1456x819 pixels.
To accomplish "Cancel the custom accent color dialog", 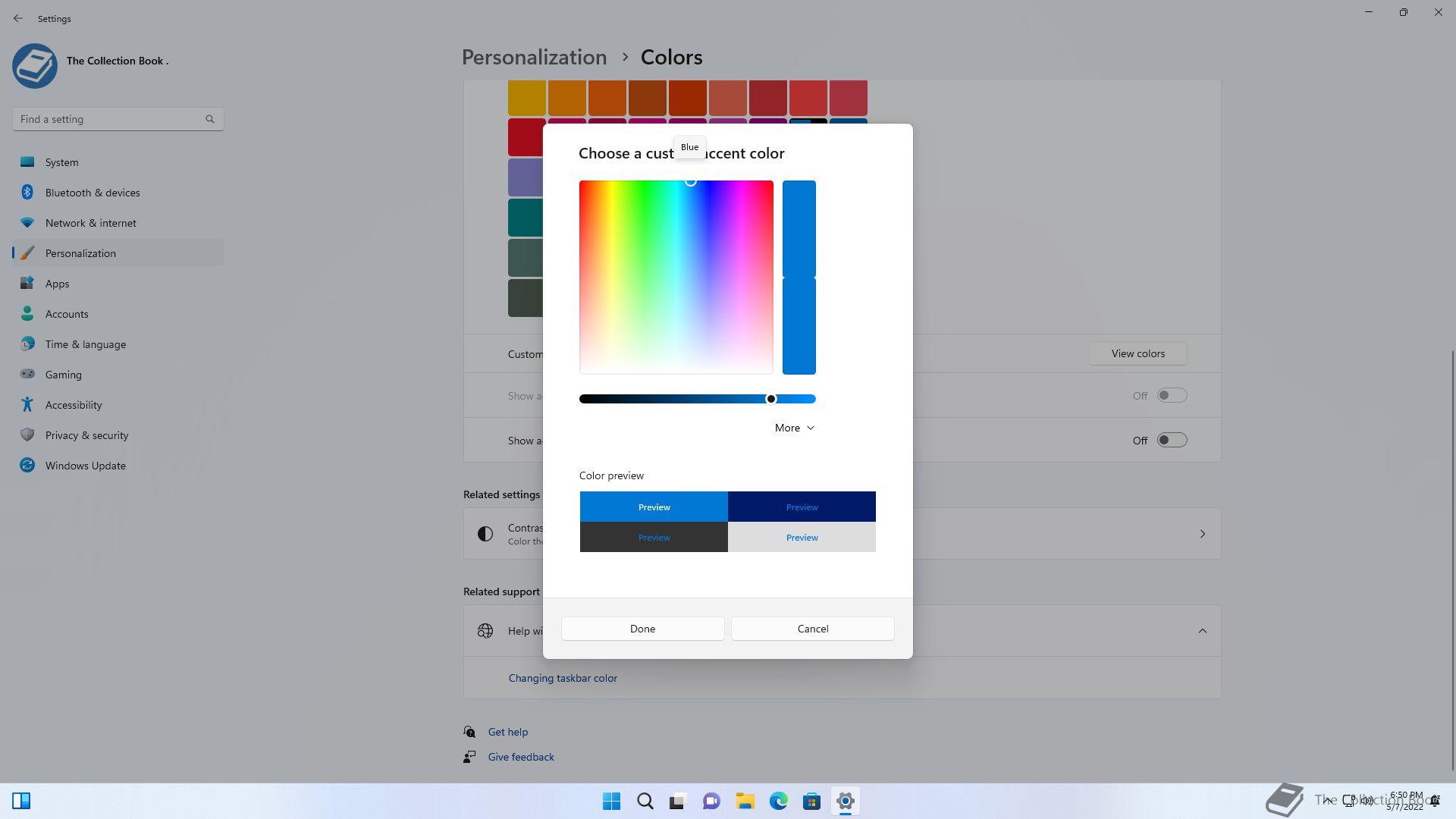I will click(812, 629).
